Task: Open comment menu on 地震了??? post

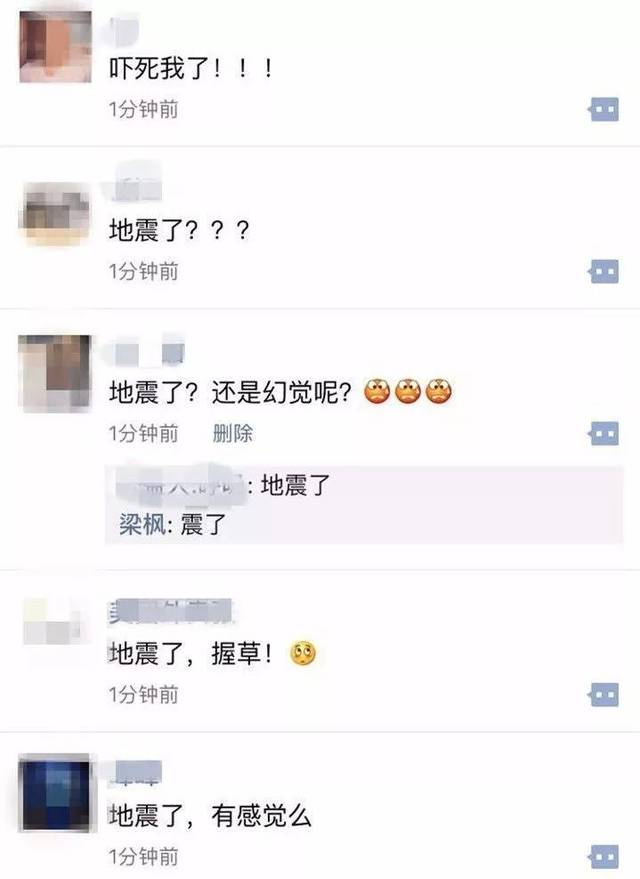Action: [604, 271]
